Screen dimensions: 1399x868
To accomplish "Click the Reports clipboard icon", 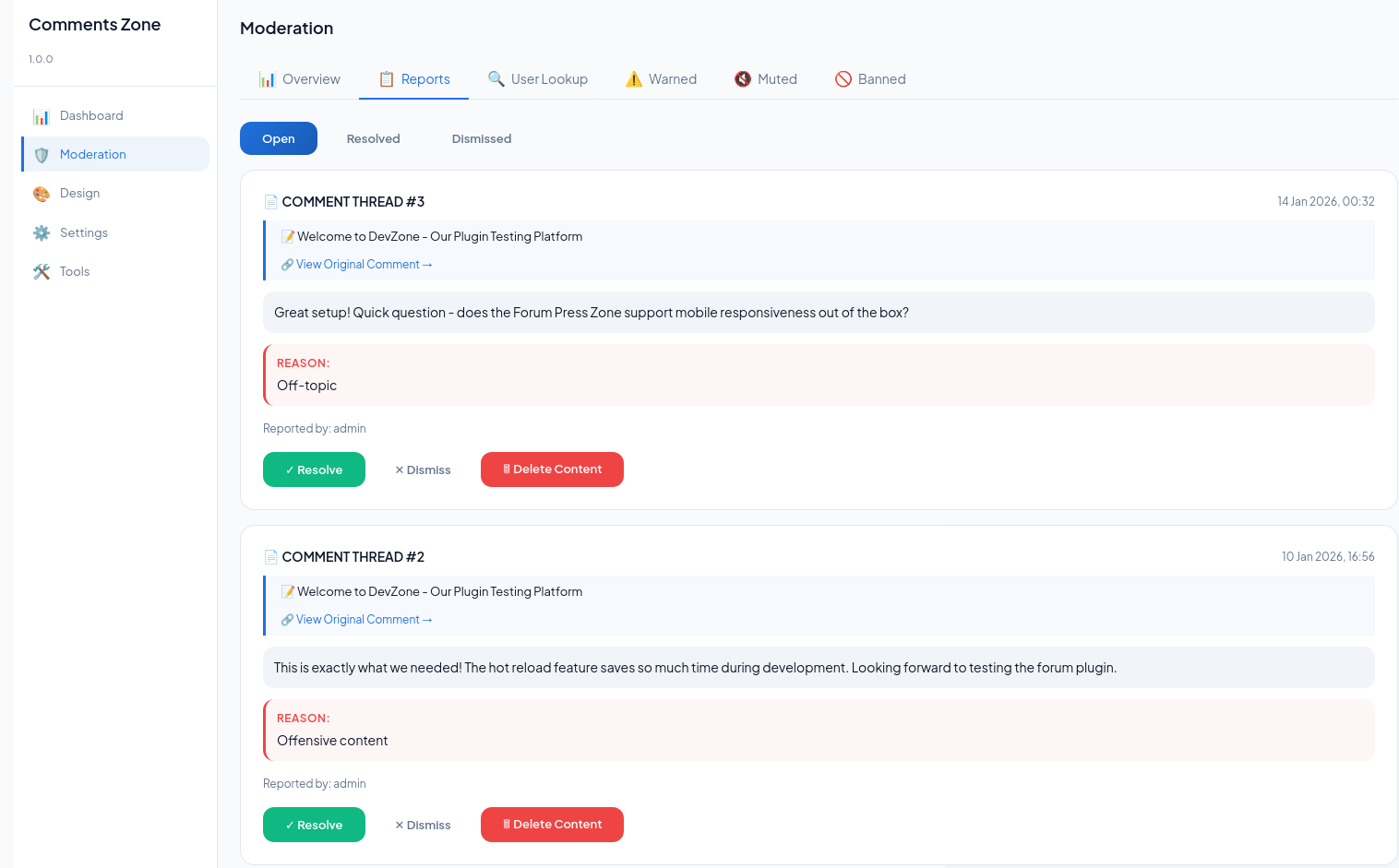I will point(387,79).
